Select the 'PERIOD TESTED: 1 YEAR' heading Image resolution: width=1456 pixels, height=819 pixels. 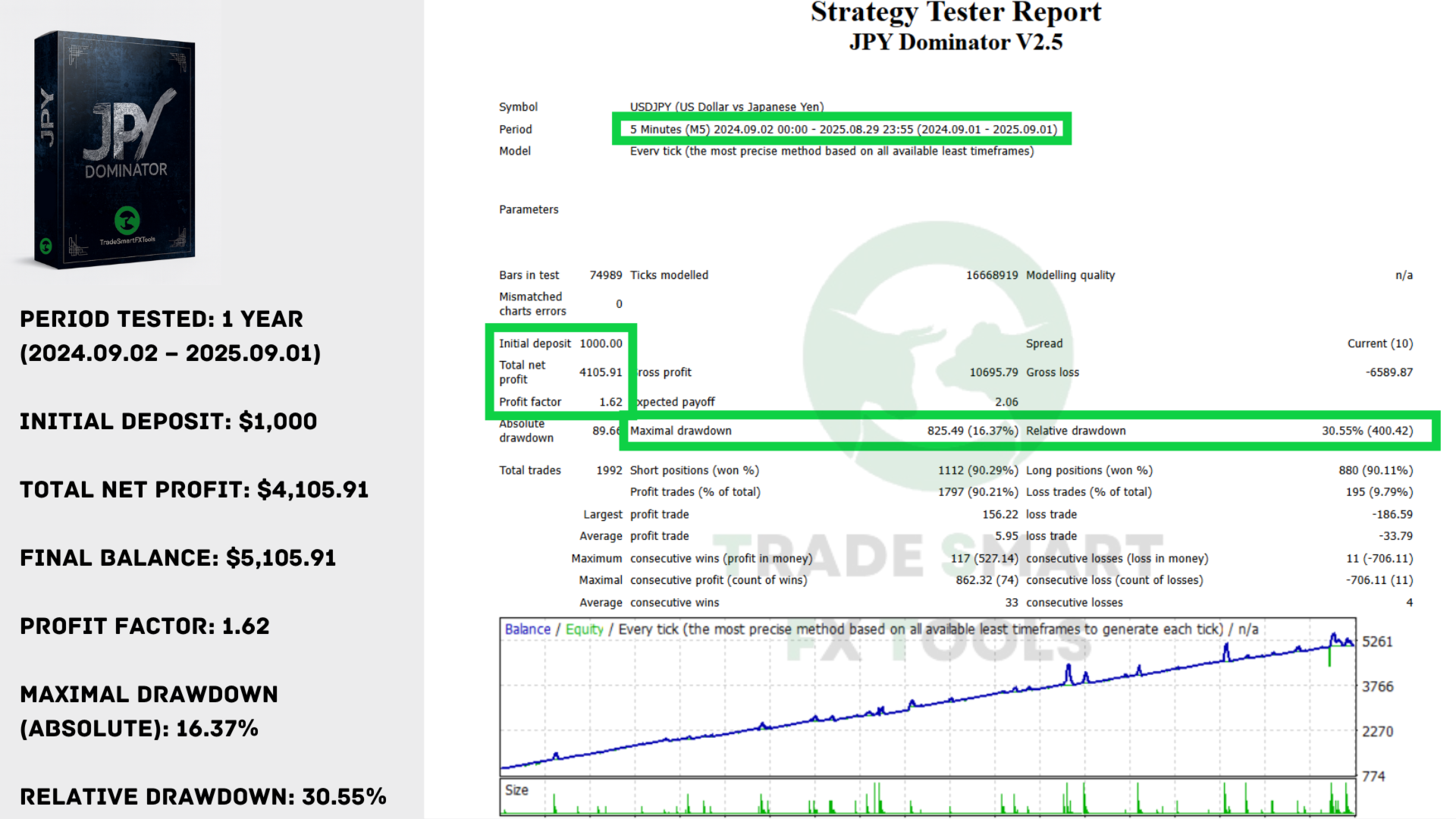pos(162,319)
